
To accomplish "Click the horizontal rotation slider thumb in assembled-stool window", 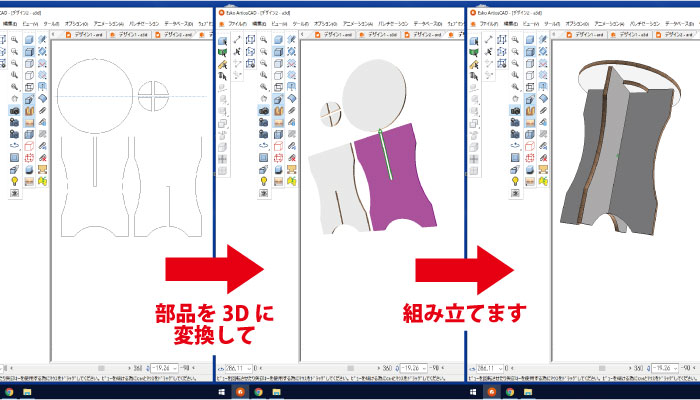I will tap(602, 368).
